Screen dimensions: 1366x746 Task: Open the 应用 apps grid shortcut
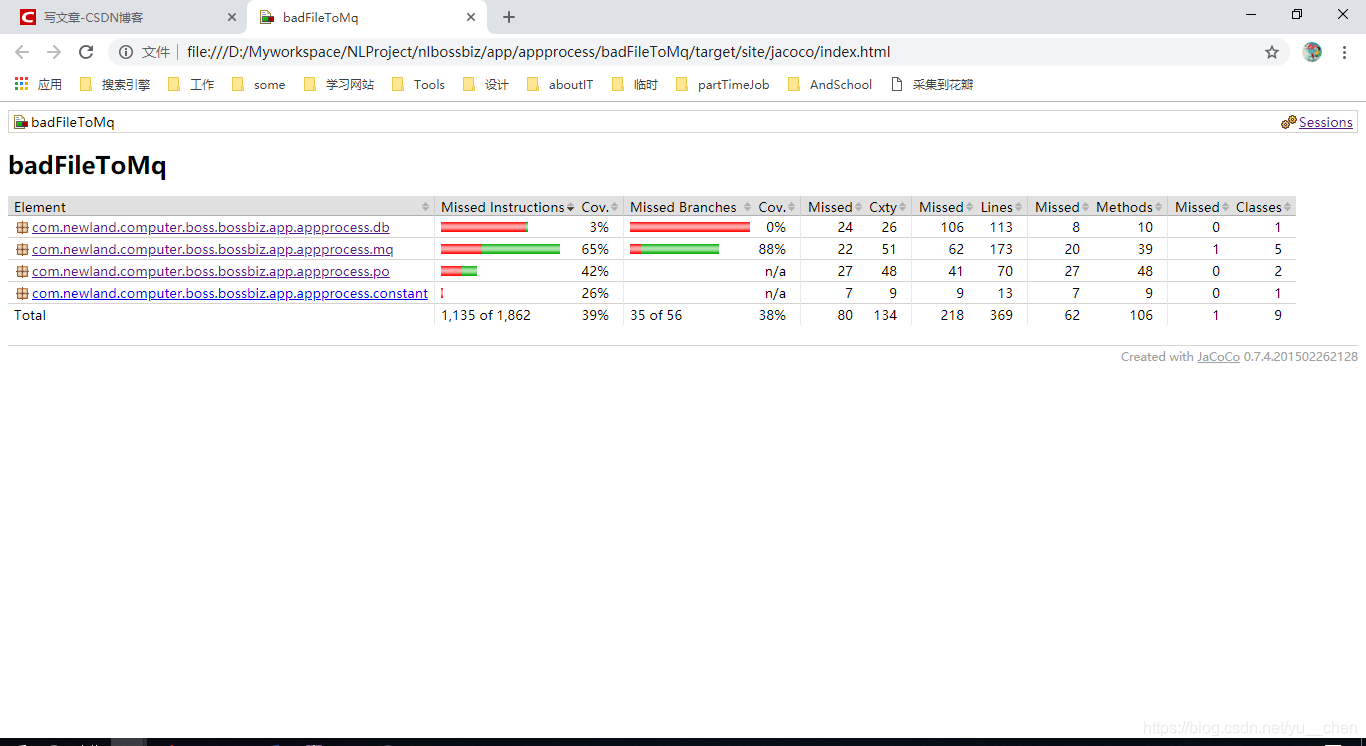tap(38, 85)
